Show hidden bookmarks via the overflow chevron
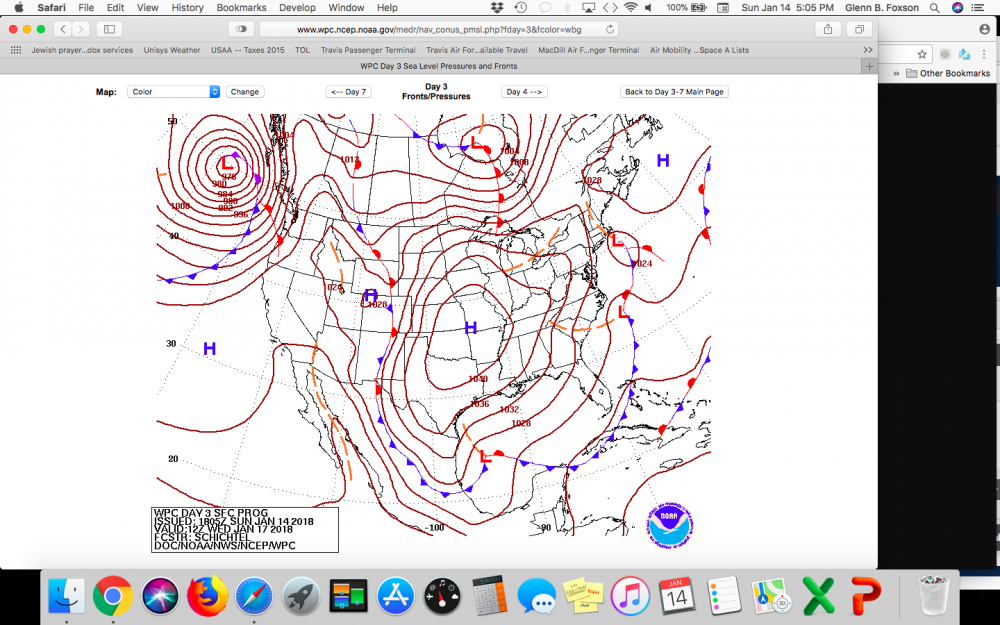The image size is (1000, 625). pyautogui.click(x=867, y=50)
